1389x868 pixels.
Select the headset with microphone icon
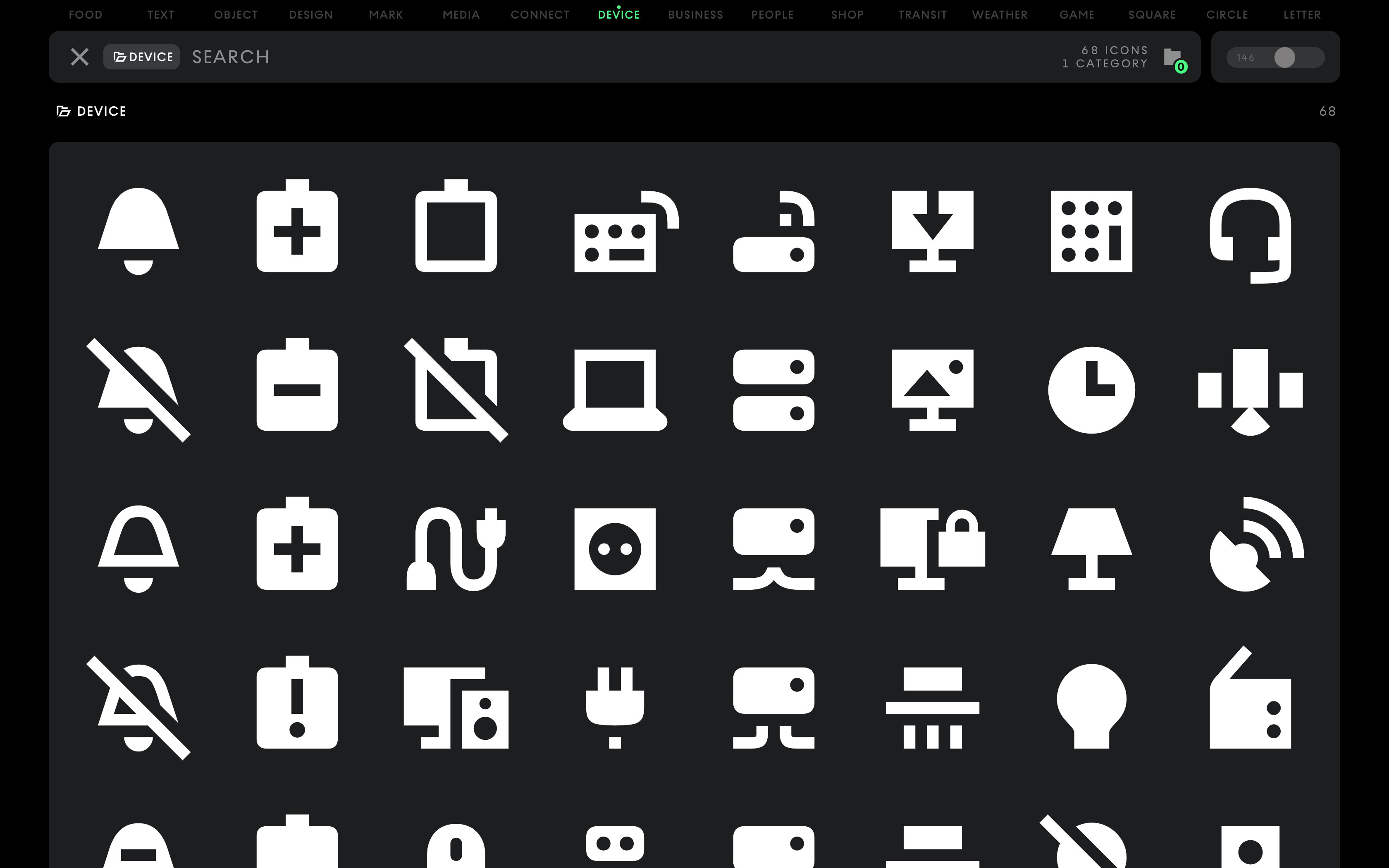(1250, 234)
